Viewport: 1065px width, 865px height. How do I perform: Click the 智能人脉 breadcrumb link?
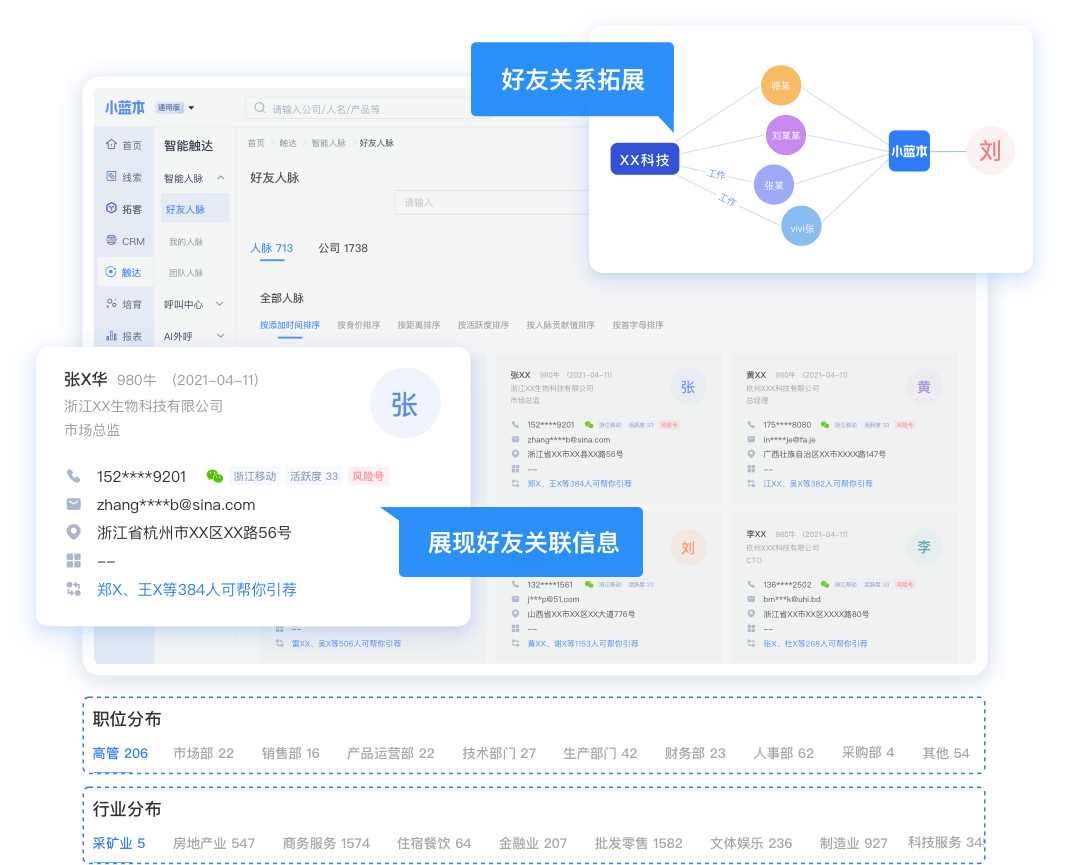(329, 143)
